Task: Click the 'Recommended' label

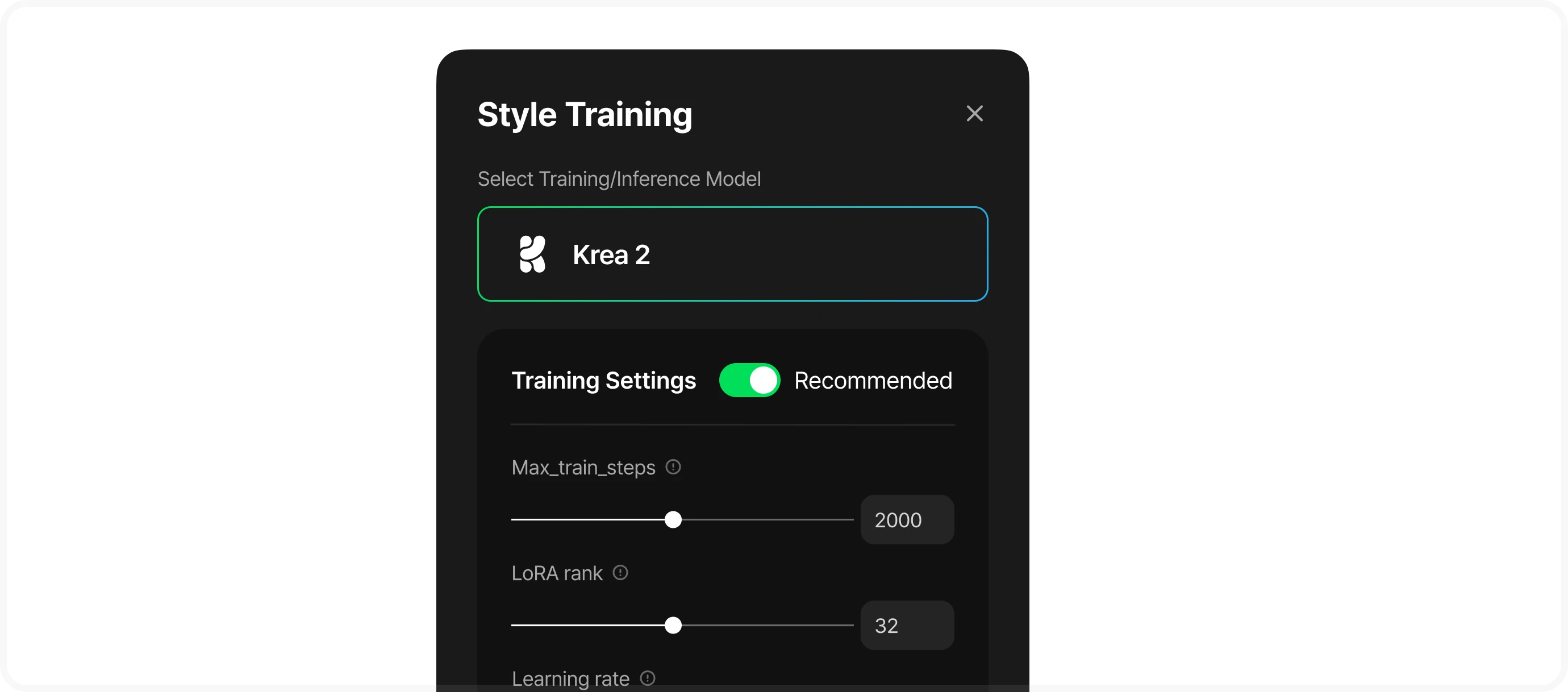Action: 873,381
